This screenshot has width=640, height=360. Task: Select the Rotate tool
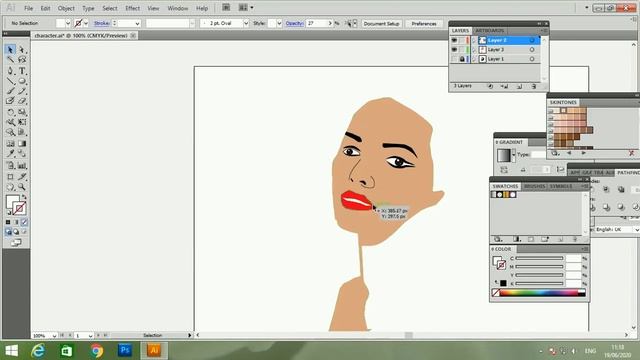[x=10, y=112]
